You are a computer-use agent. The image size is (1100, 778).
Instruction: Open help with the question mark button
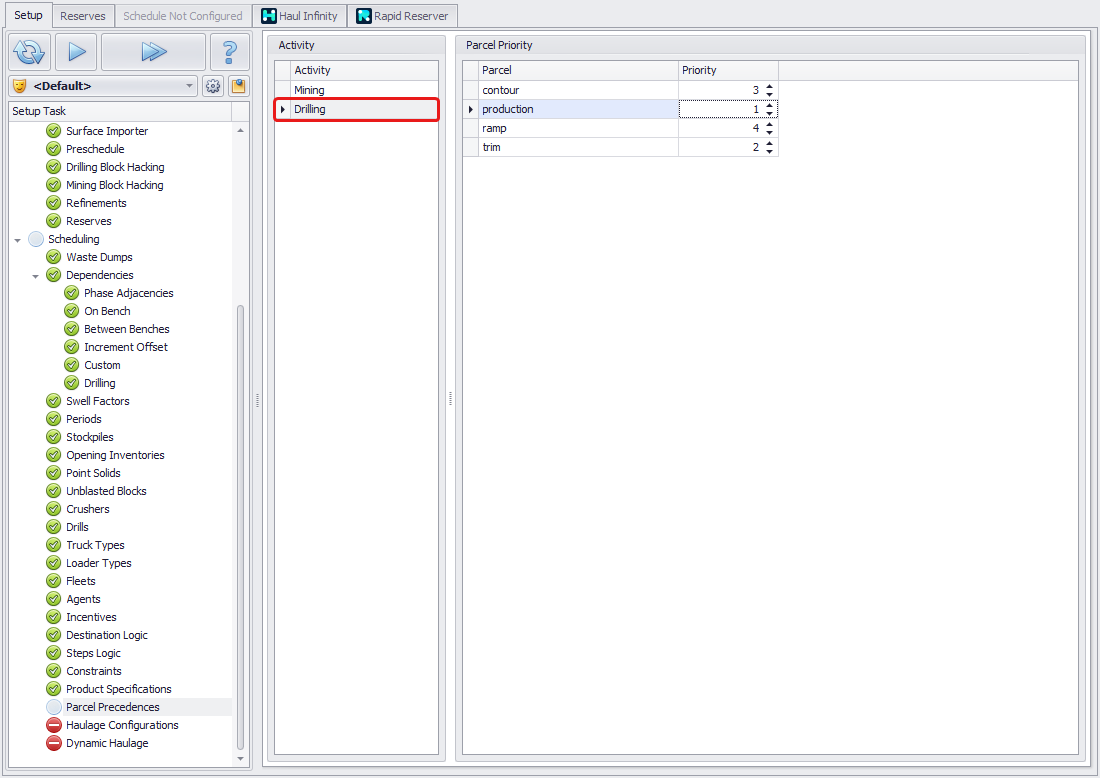tap(230, 51)
